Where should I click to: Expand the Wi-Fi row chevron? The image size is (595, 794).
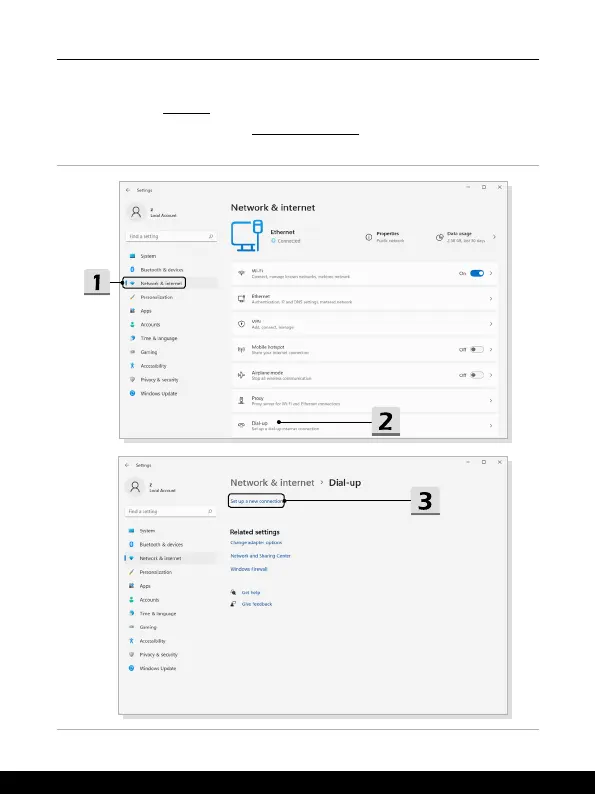(491, 273)
